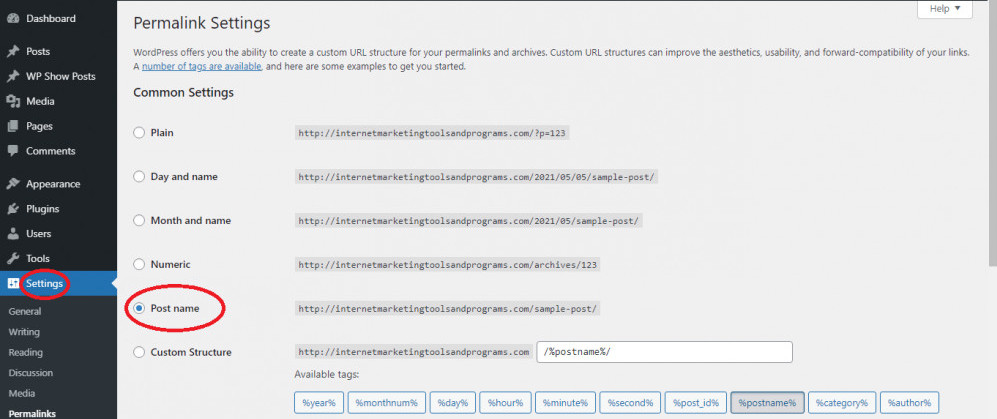Insert the %monthnum% tag
Viewport: 997px width, 419px height.
click(x=387, y=402)
